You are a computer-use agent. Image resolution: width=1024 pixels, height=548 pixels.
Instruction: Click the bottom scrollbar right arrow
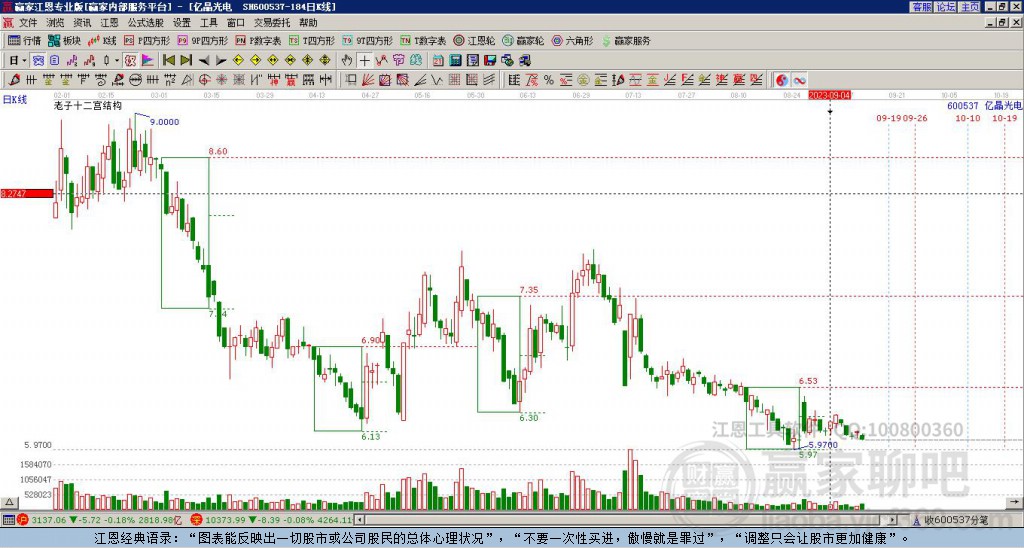coord(893,520)
